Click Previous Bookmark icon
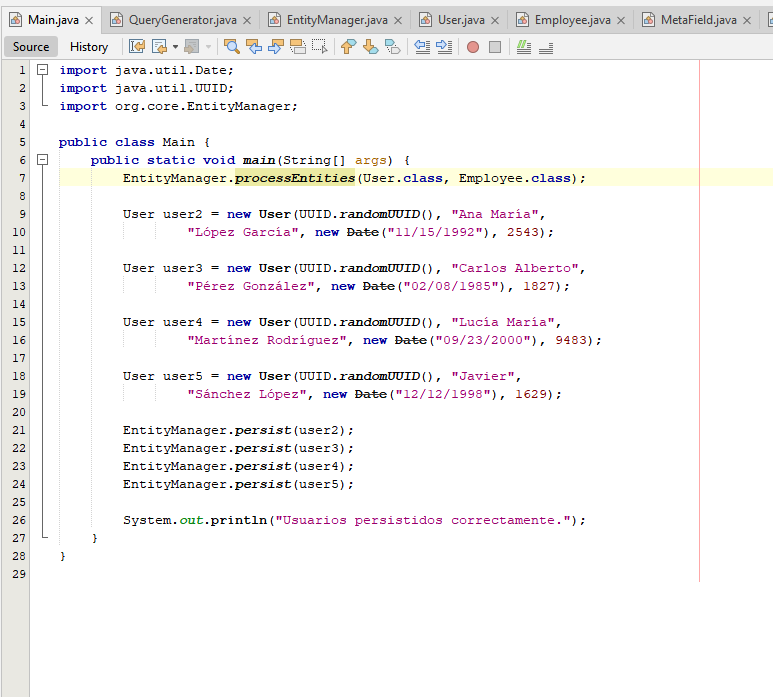The image size is (773, 697). [x=349, y=47]
